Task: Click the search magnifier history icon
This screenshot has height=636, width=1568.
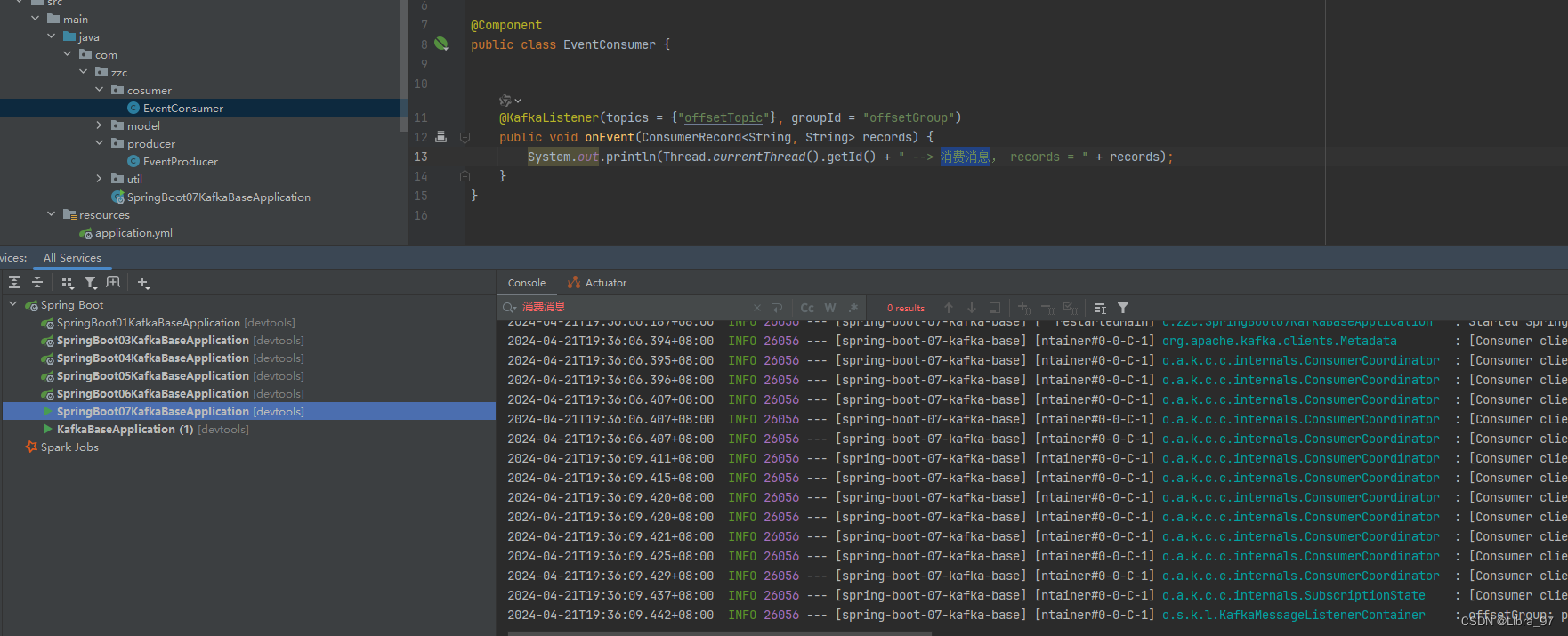Action: point(510,308)
